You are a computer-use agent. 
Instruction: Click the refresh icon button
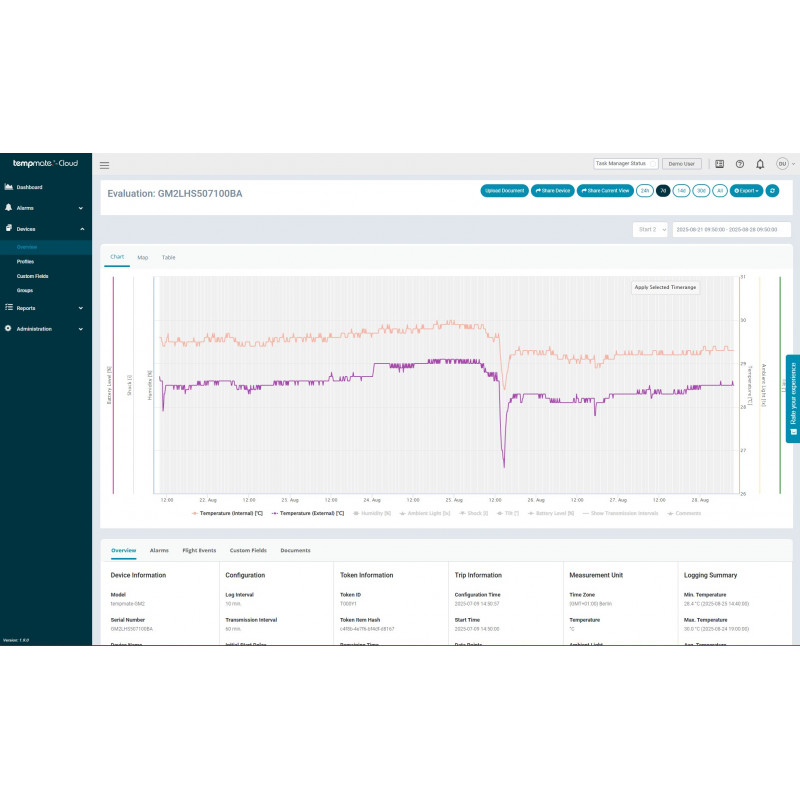pyautogui.click(x=772, y=190)
